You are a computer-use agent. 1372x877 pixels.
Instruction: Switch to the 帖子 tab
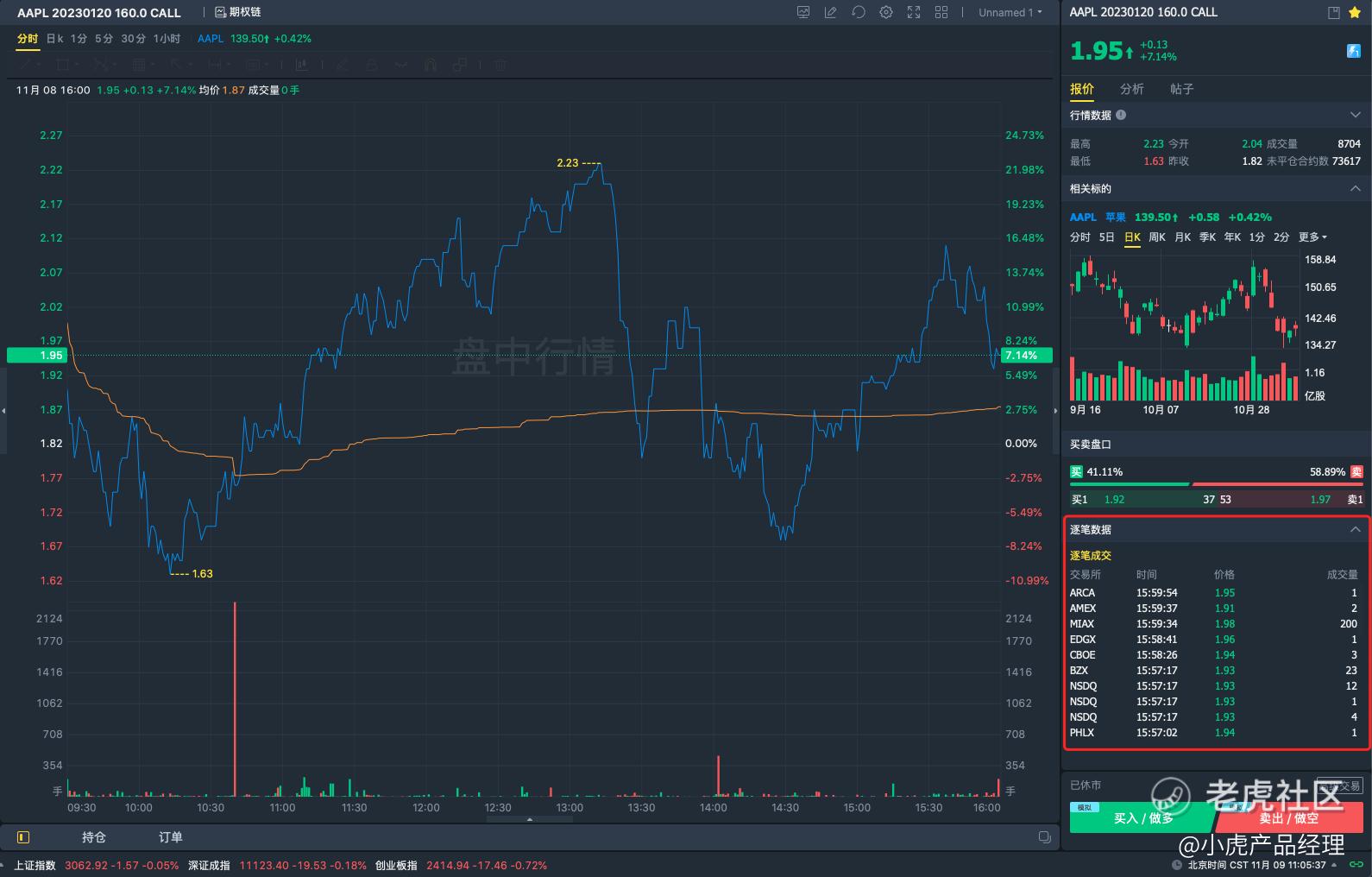click(1182, 89)
